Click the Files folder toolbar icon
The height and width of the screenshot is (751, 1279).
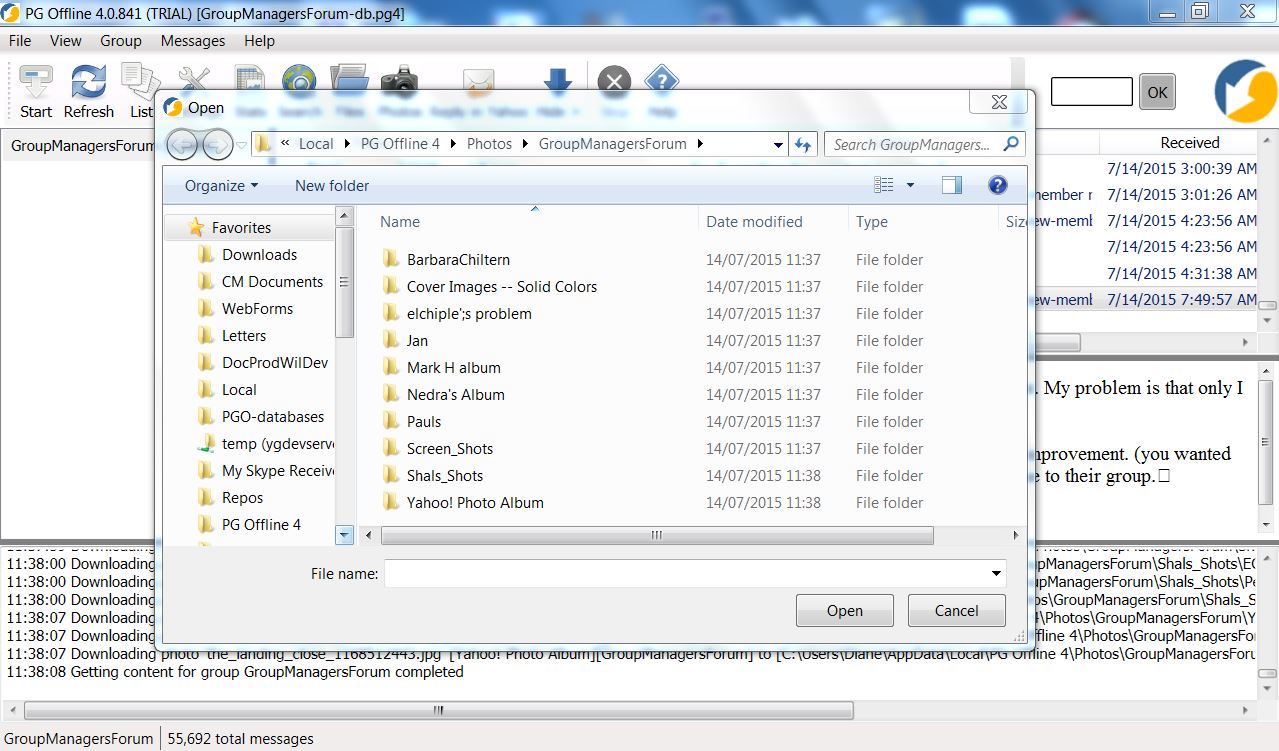tap(349, 79)
